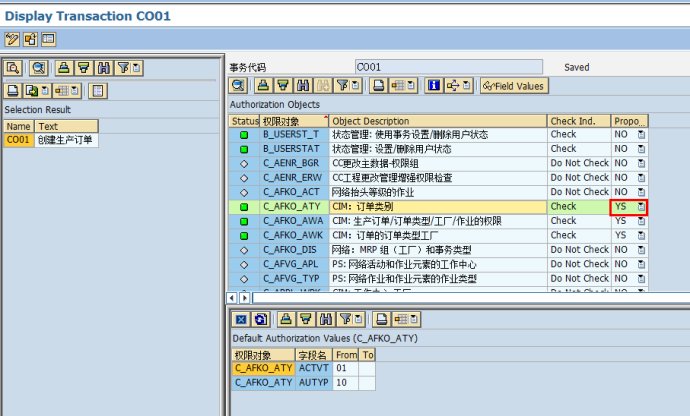Open Proposal dropdown for C_AFVG_TYP row
The width and height of the screenshot is (690, 416).
pos(641,279)
